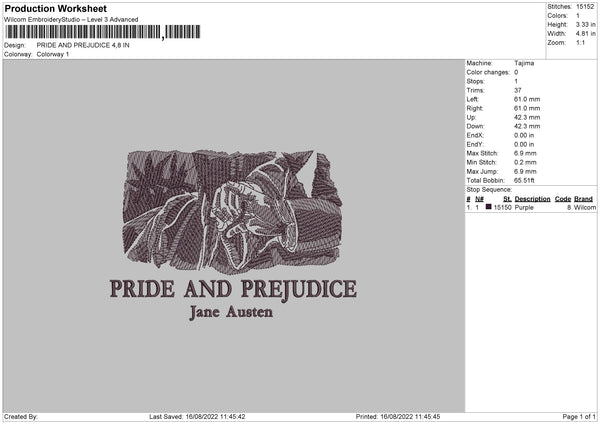Click the 'Colors:' label at top right
Viewport: 600px width, 424px height.
[557, 16]
